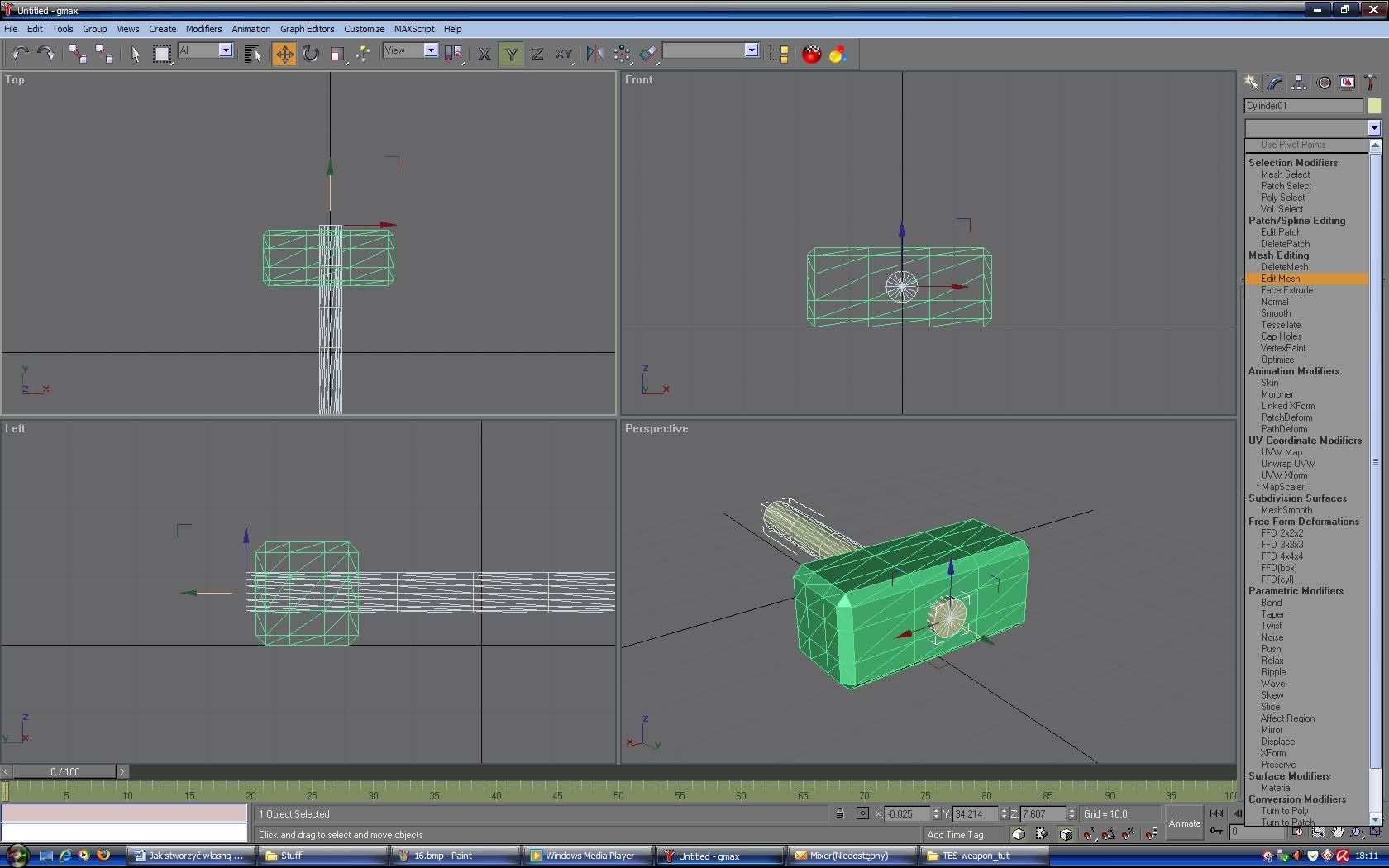Open the Select by Name dialog
1389x868 pixels.
(253, 54)
